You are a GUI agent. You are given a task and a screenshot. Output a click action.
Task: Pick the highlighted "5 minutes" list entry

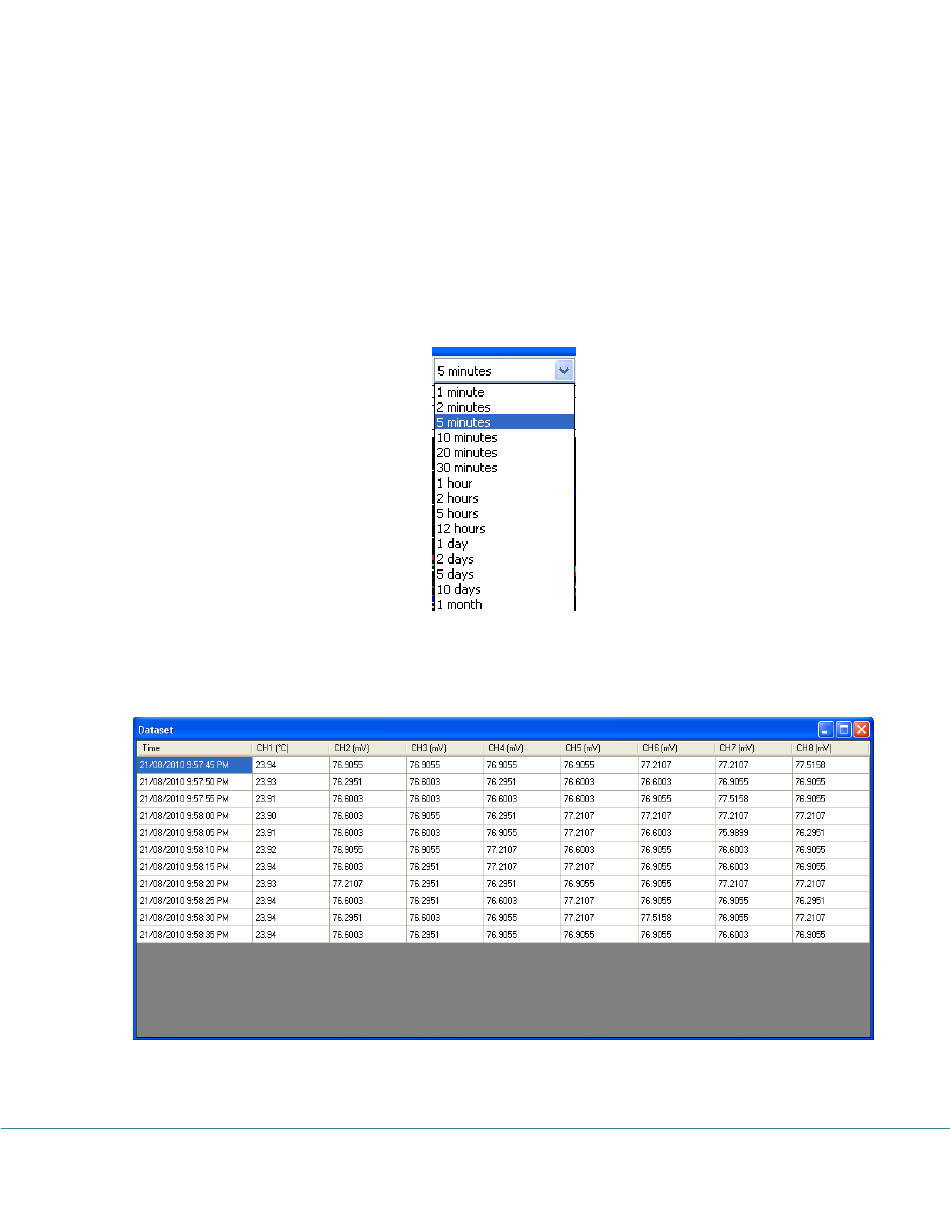pyautogui.click(x=504, y=422)
